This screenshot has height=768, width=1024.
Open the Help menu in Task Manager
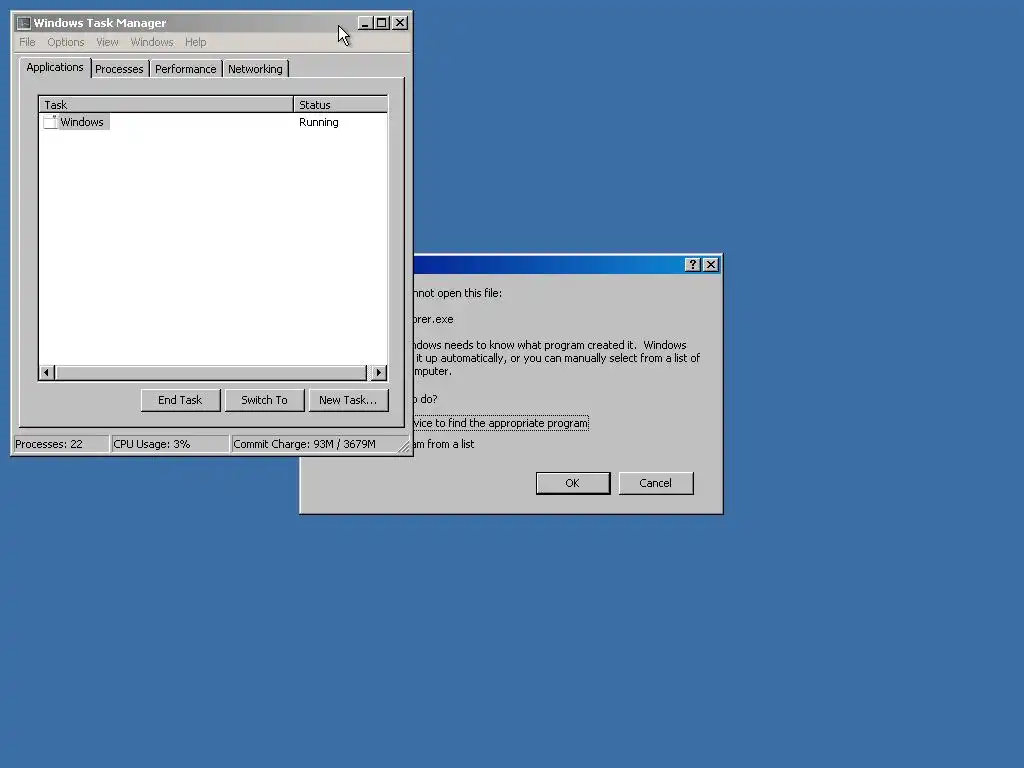tap(195, 42)
